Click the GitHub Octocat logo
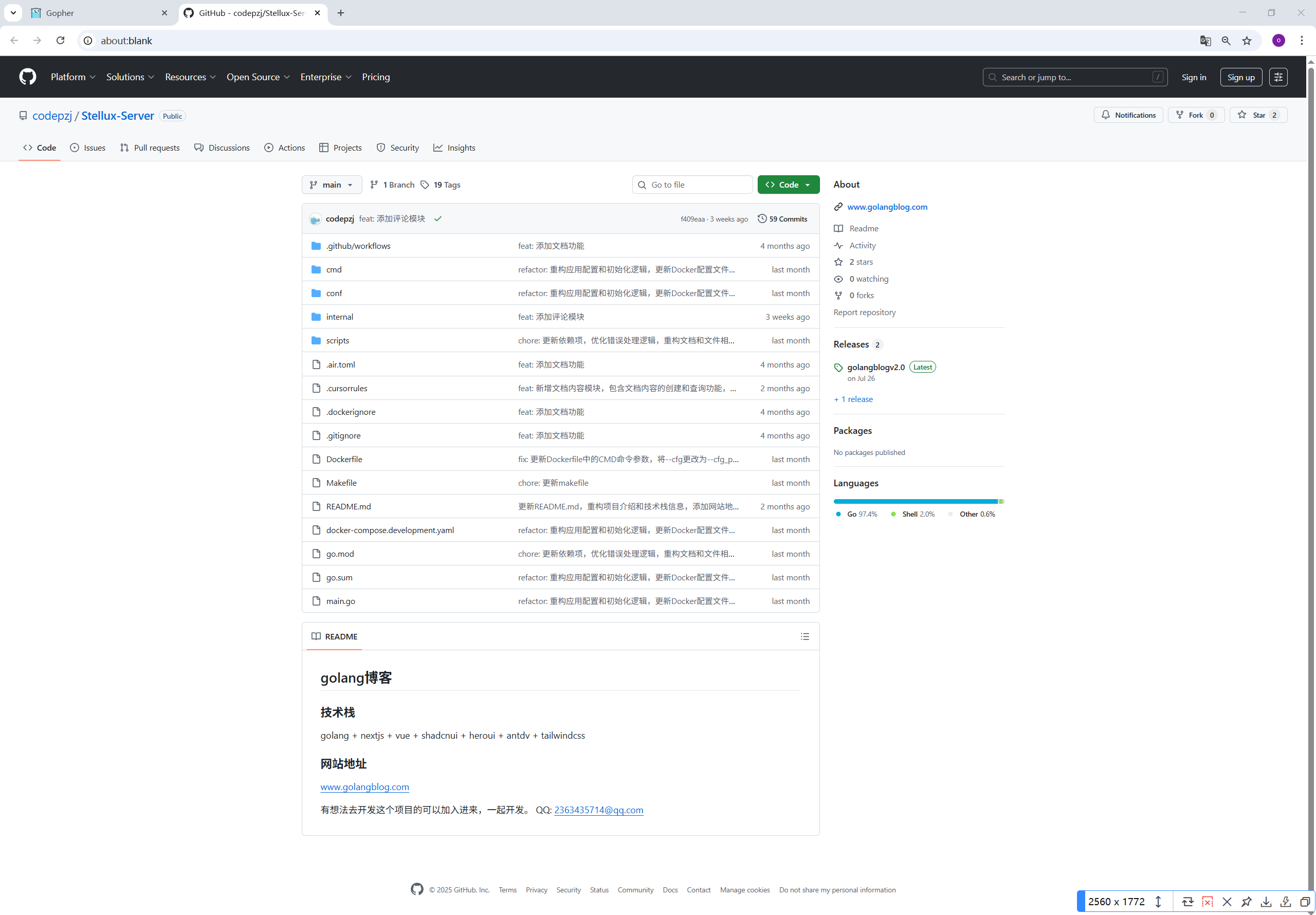 [28, 77]
